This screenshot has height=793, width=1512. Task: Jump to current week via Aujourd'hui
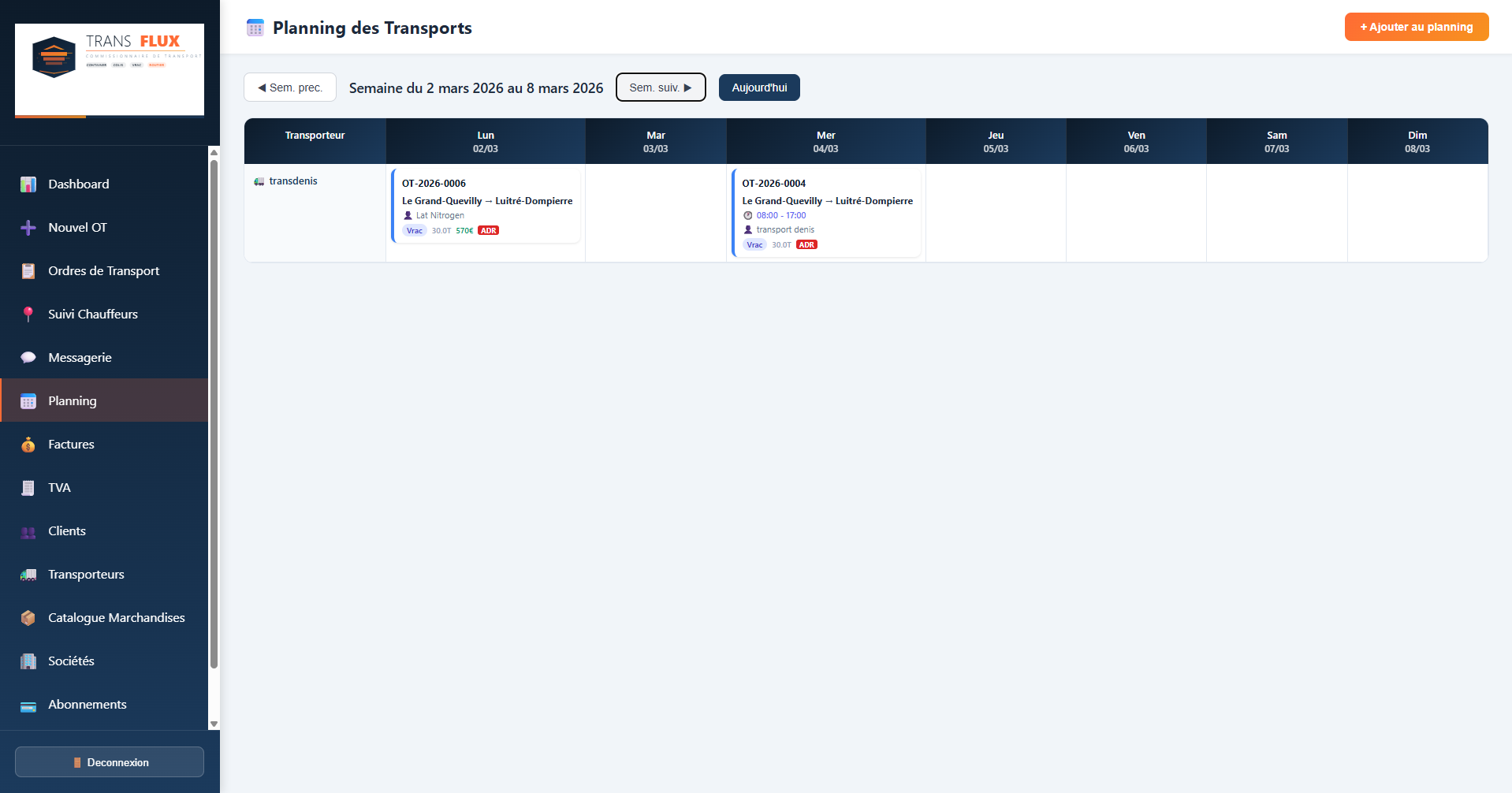coord(758,87)
